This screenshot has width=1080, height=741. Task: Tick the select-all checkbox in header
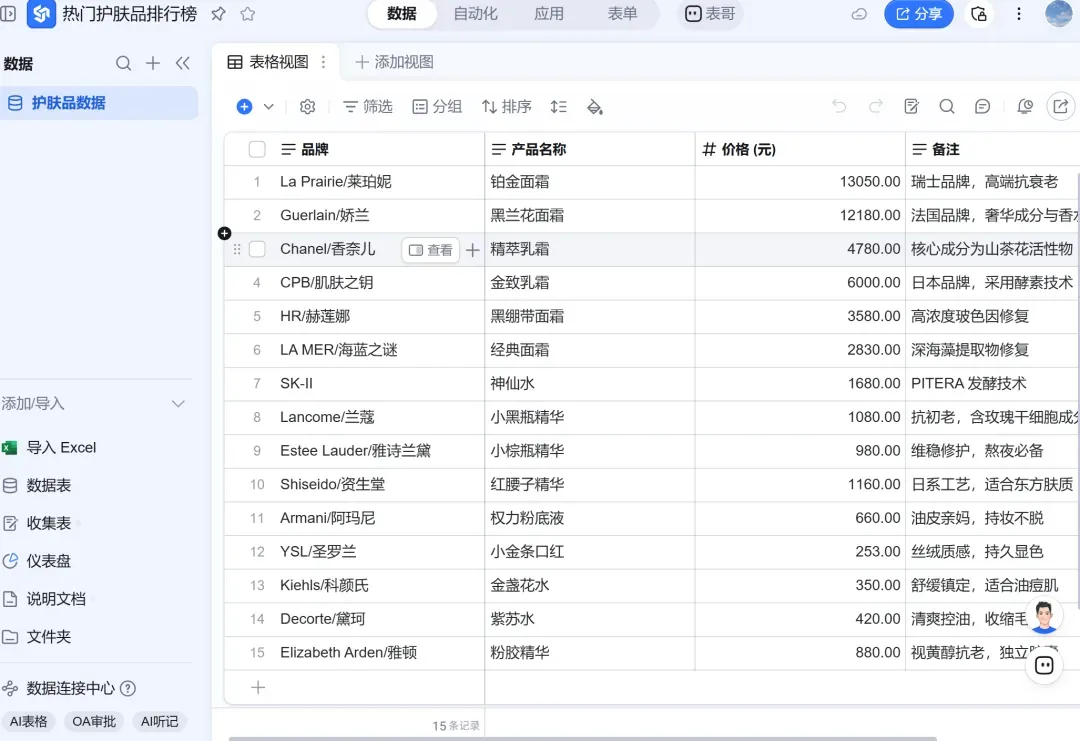[x=257, y=149]
